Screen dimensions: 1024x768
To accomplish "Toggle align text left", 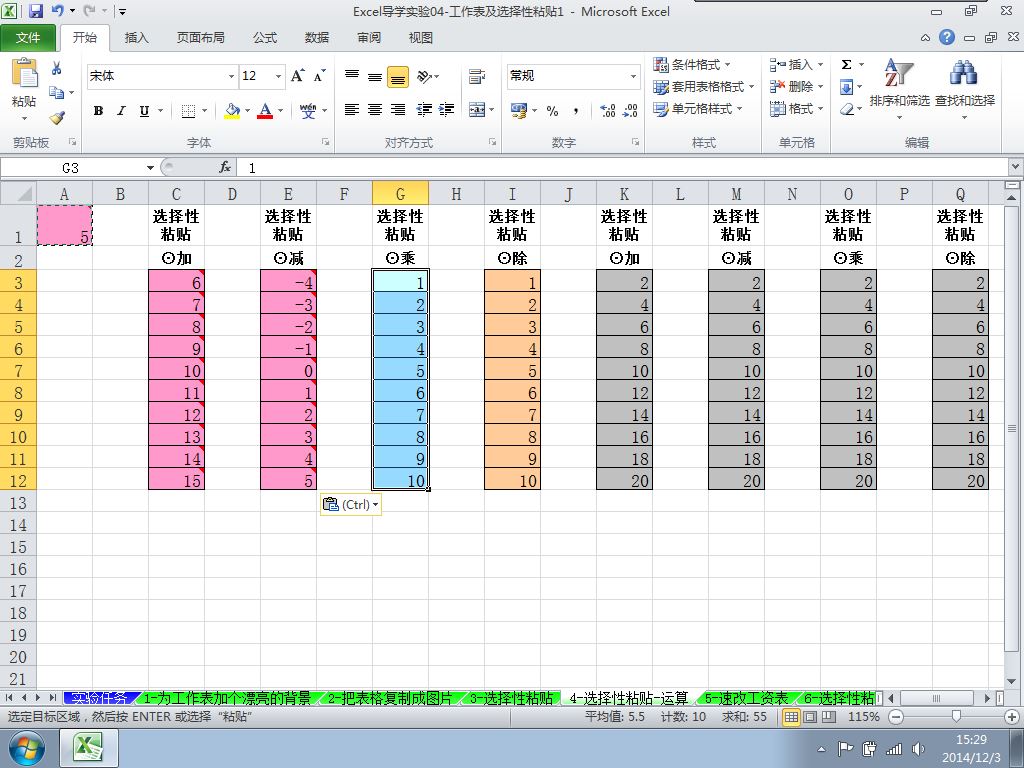I will [352, 110].
